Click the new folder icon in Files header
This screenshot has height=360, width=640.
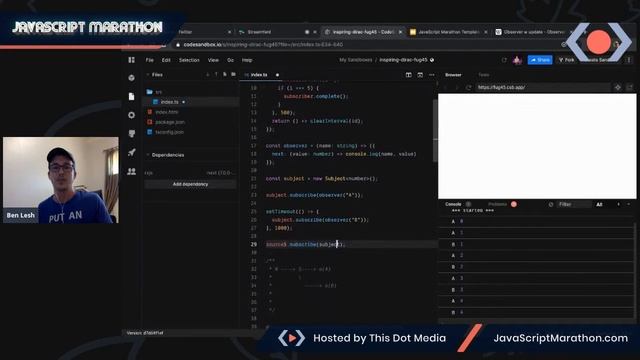click(x=233, y=75)
